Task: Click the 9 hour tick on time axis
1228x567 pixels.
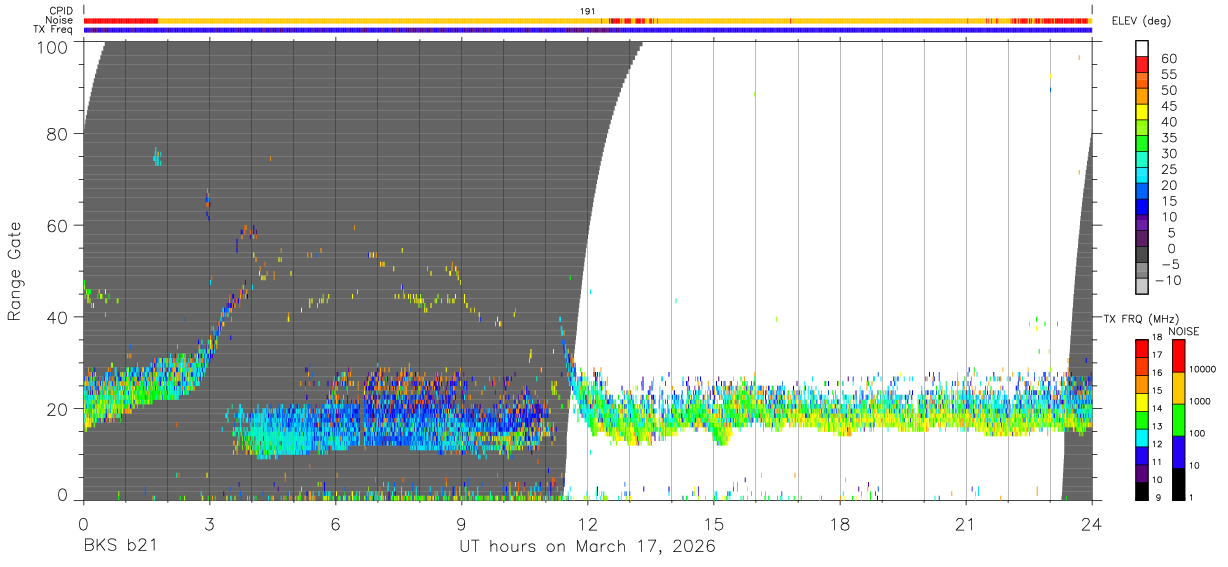Action: tap(461, 524)
